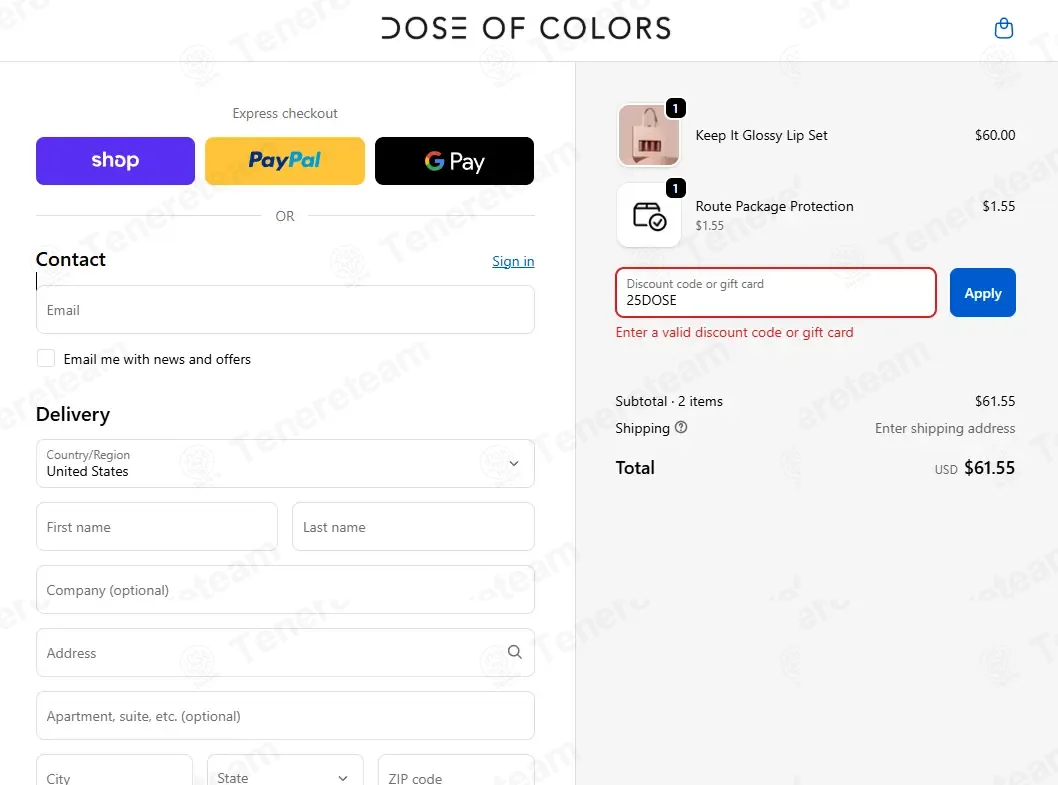
Task: Click the Route Package Protection icon
Action: (x=649, y=215)
